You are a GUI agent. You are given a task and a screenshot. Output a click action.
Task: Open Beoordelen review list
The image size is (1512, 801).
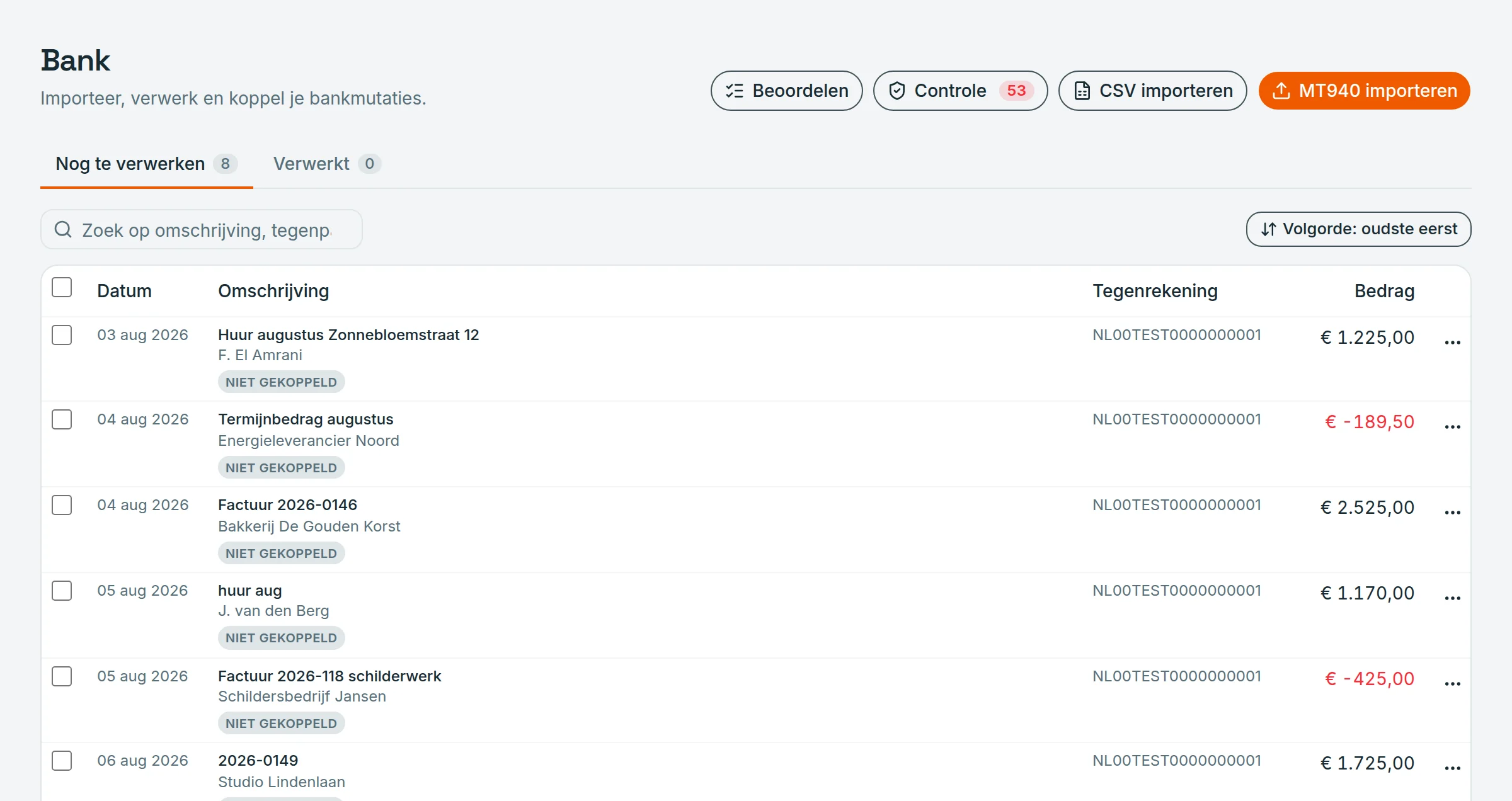[786, 91]
